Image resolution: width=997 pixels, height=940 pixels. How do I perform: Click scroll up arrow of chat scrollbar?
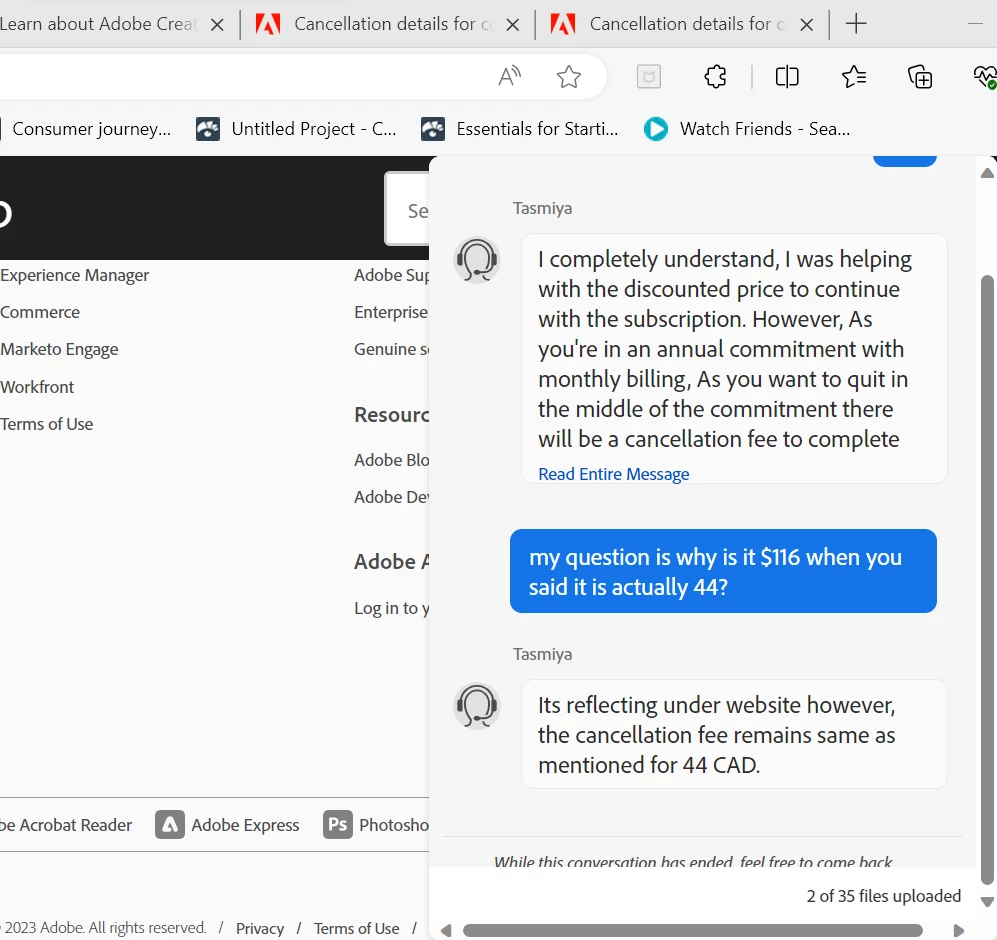tap(987, 173)
